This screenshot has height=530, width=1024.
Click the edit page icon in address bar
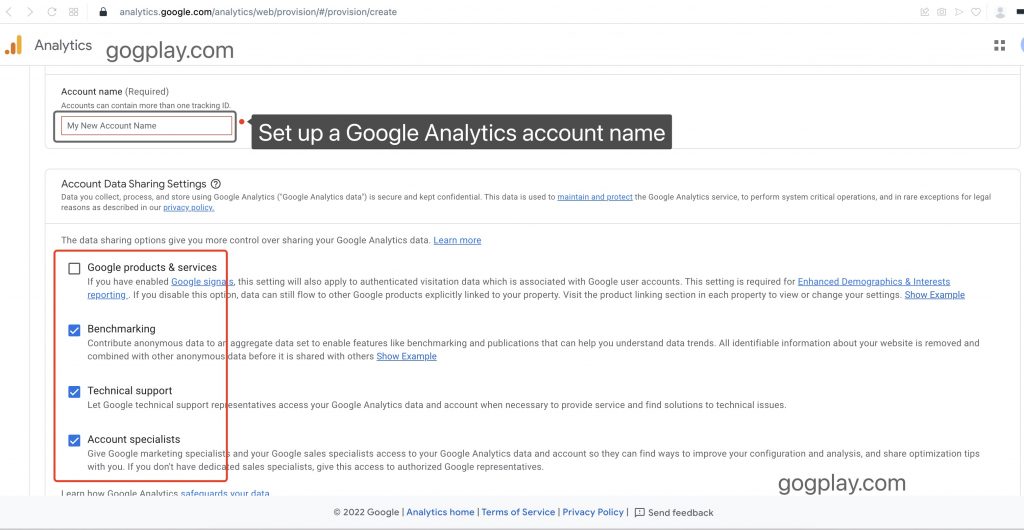click(x=924, y=12)
